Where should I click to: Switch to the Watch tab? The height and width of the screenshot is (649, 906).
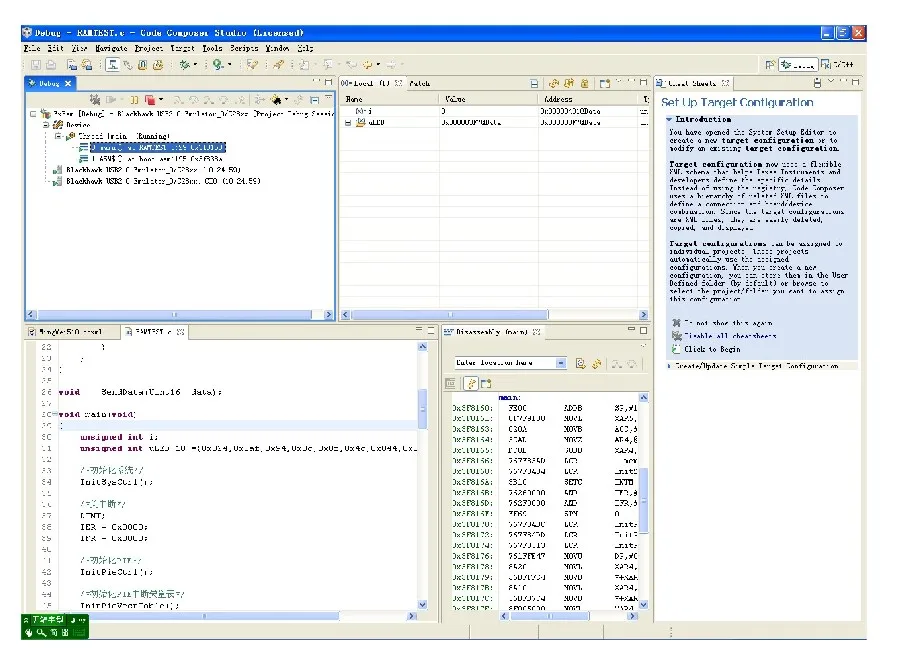click(x=419, y=83)
